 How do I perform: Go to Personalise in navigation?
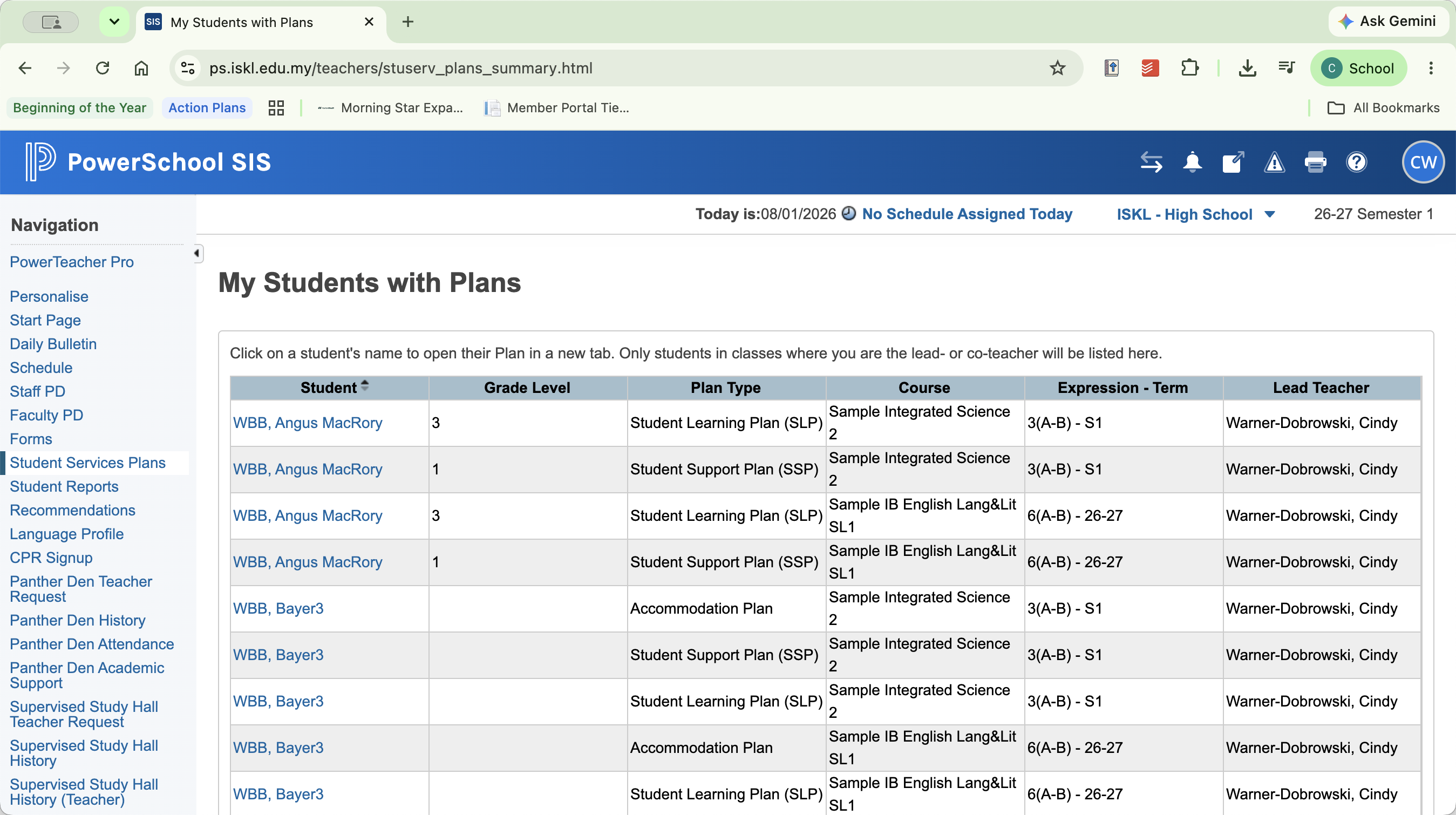(49, 296)
